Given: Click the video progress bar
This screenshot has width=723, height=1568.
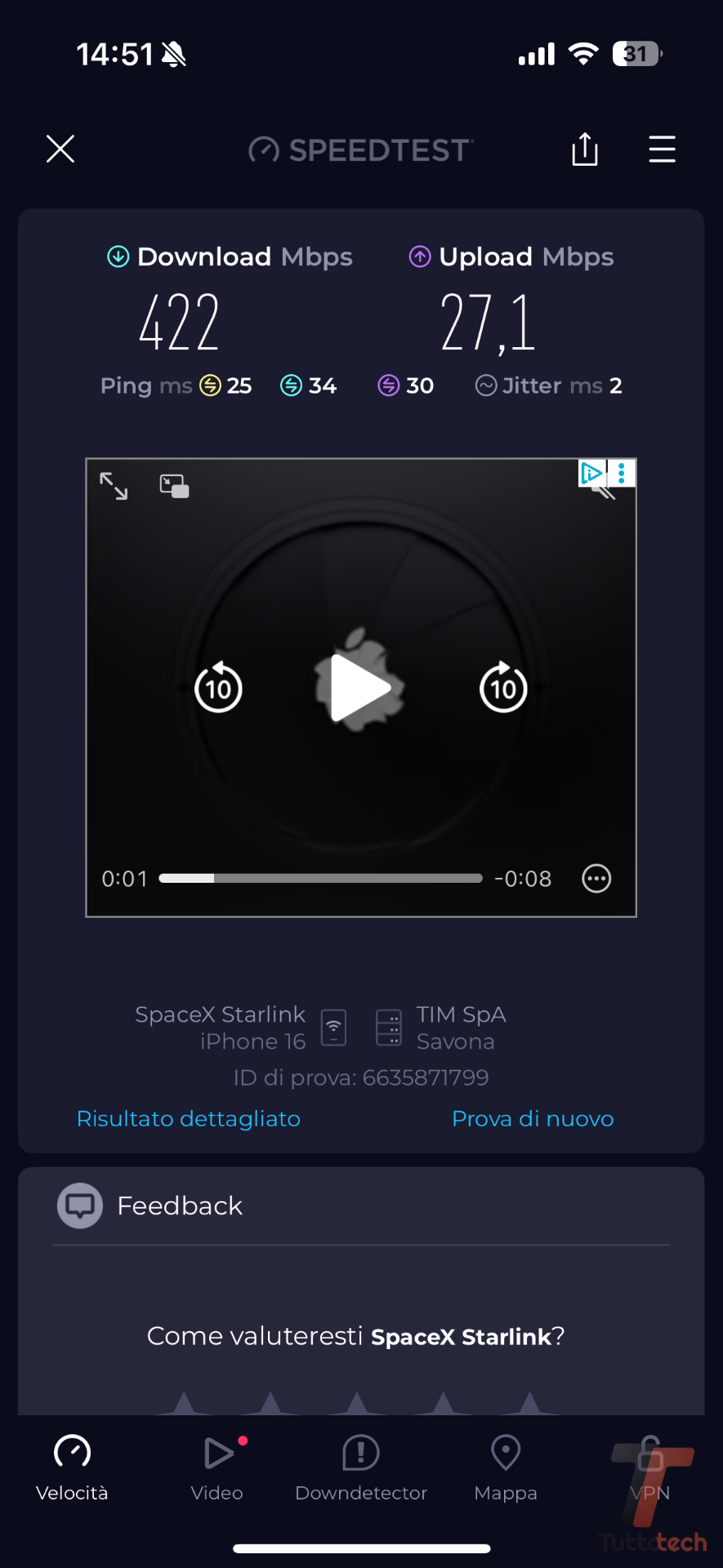Looking at the screenshot, I should point(321,879).
